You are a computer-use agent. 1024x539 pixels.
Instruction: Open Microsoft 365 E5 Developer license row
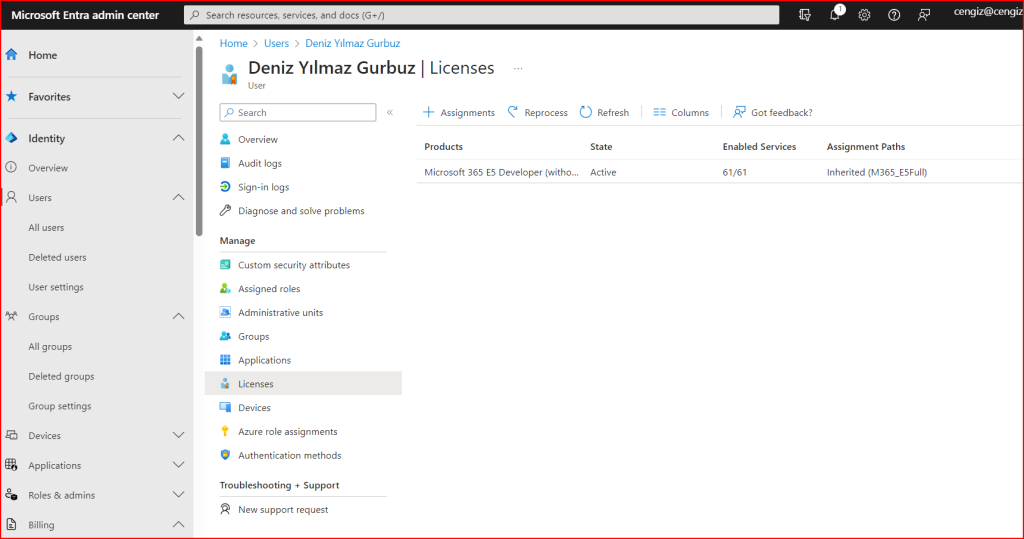tap(501, 172)
